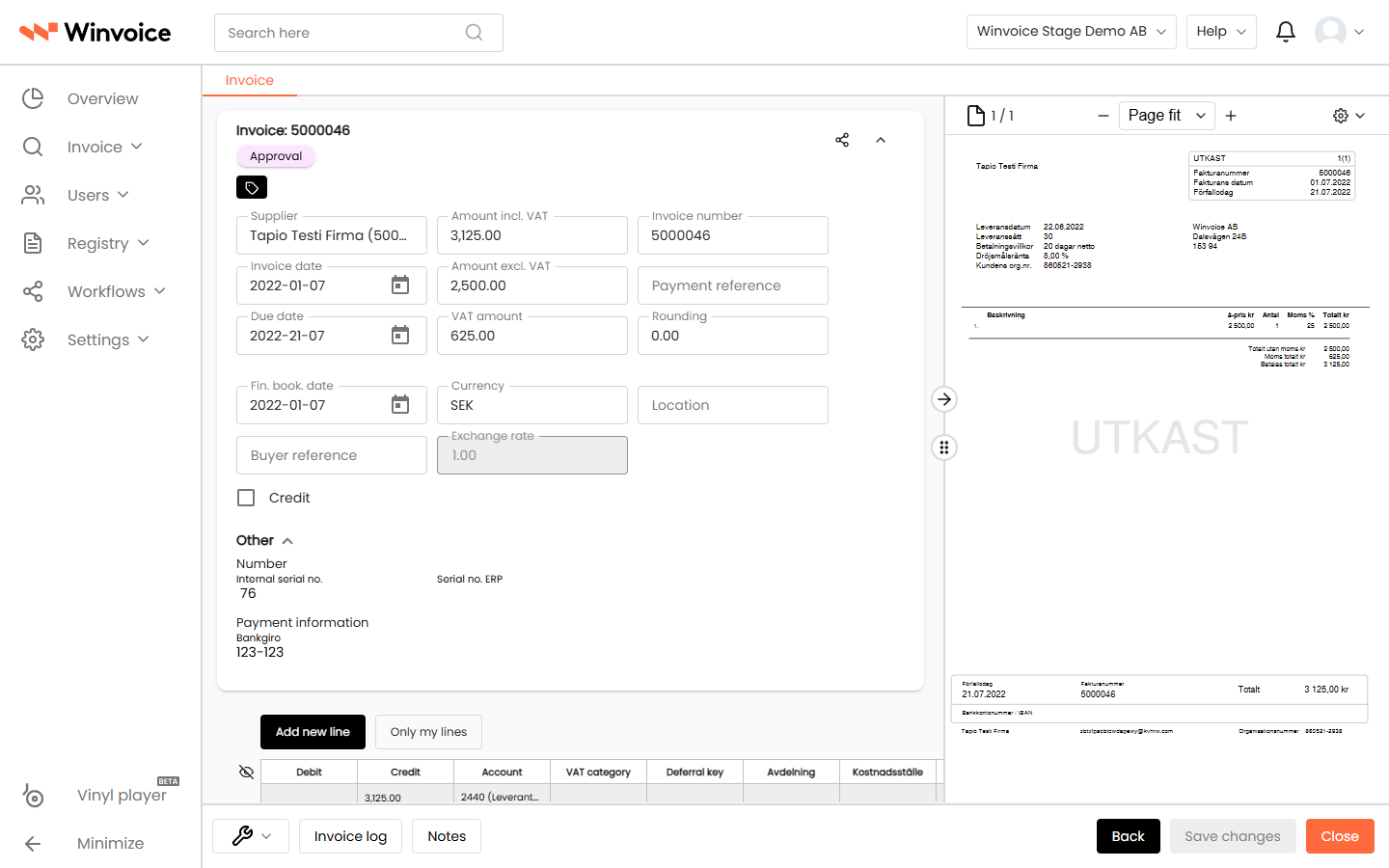Image resolution: width=1389 pixels, height=868 pixels.
Task: Zoom in the PDF with plus icon
Action: pyautogui.click(x=1231, y=116)
